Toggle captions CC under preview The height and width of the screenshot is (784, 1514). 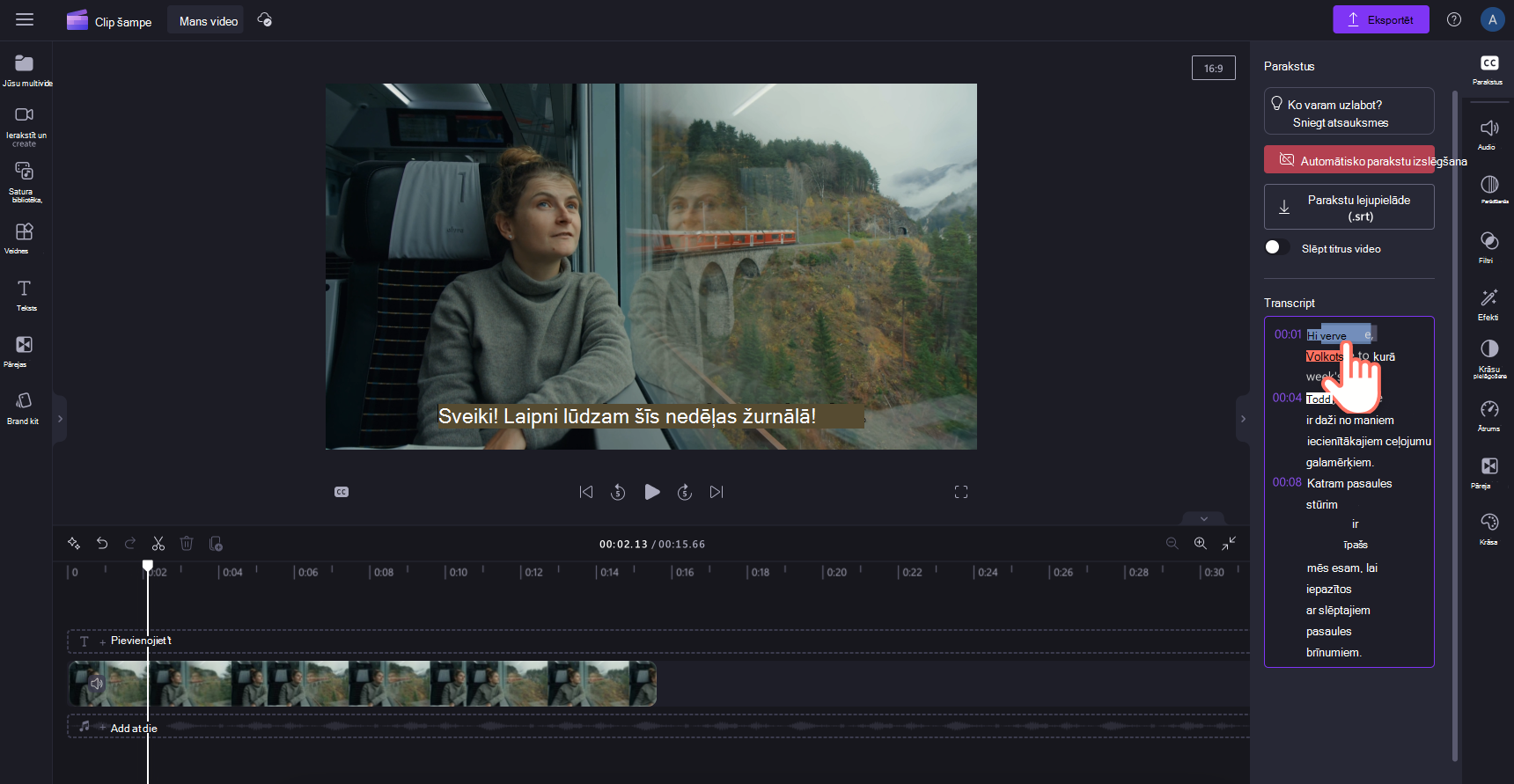click(x=342, y=492)
